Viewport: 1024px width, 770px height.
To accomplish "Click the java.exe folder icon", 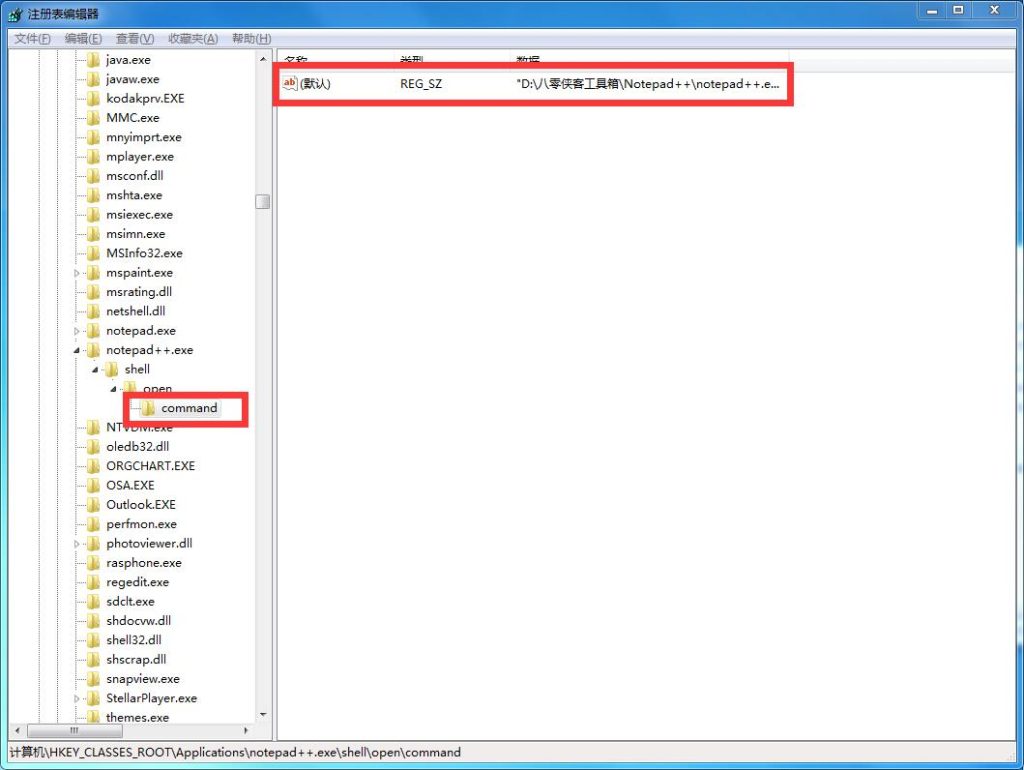I will point(93,59).
